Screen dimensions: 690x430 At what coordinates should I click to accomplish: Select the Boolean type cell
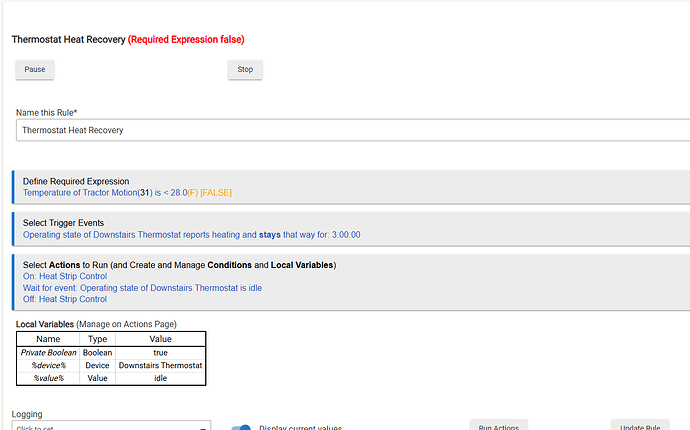pos(97,353)
